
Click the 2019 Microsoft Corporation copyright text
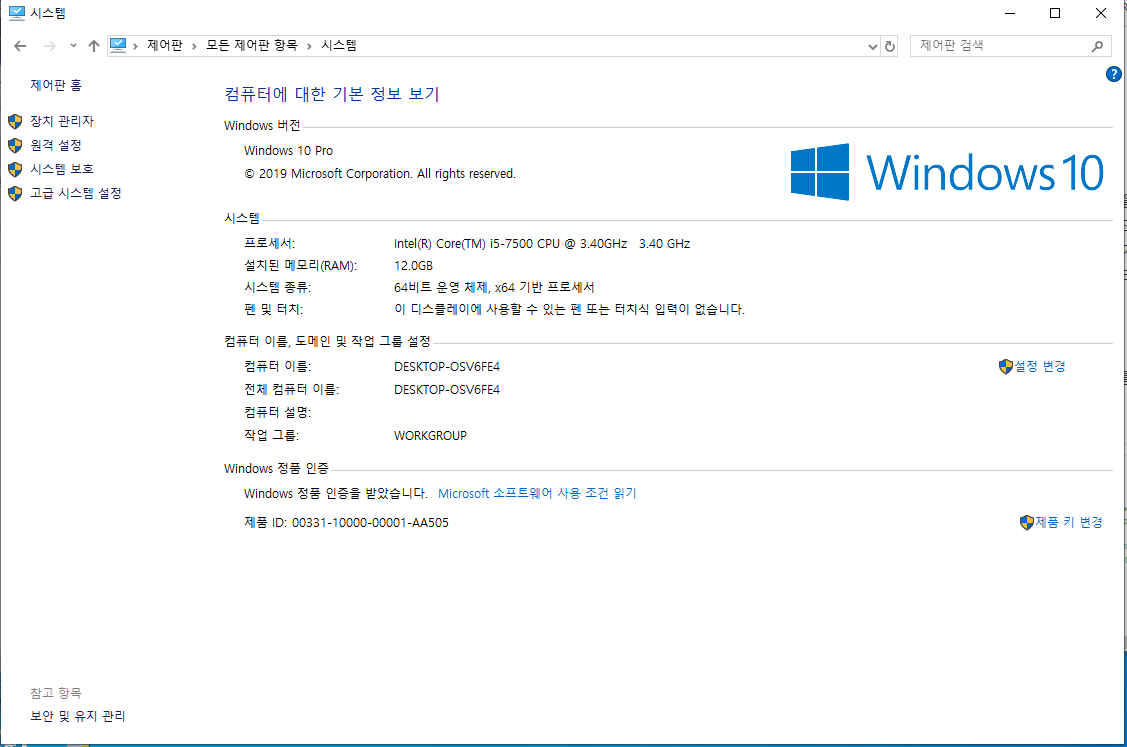click(380, 174)
